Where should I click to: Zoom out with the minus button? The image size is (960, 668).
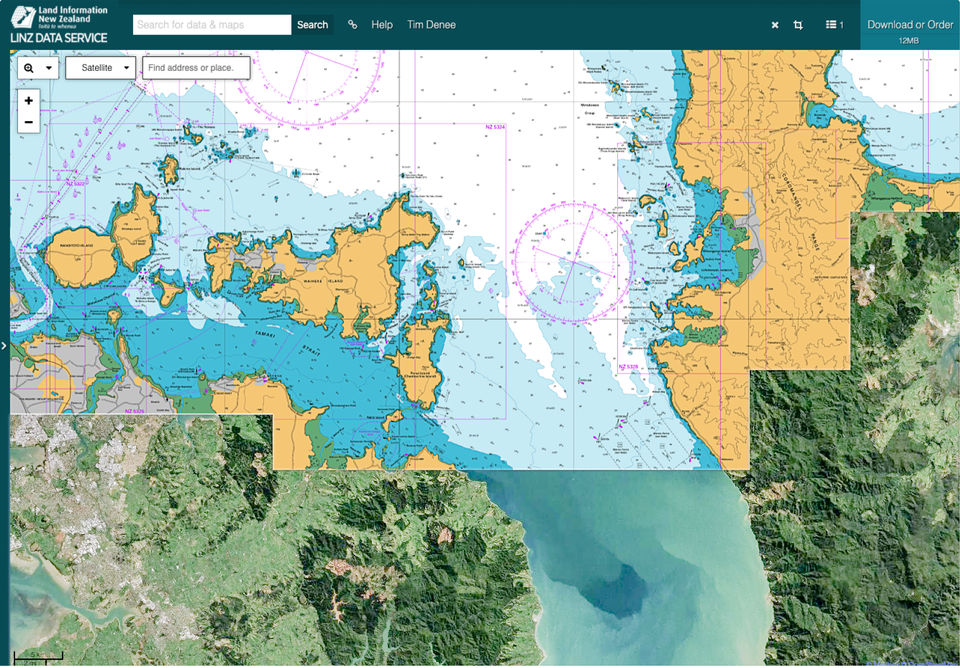click(x=29, y=122)
